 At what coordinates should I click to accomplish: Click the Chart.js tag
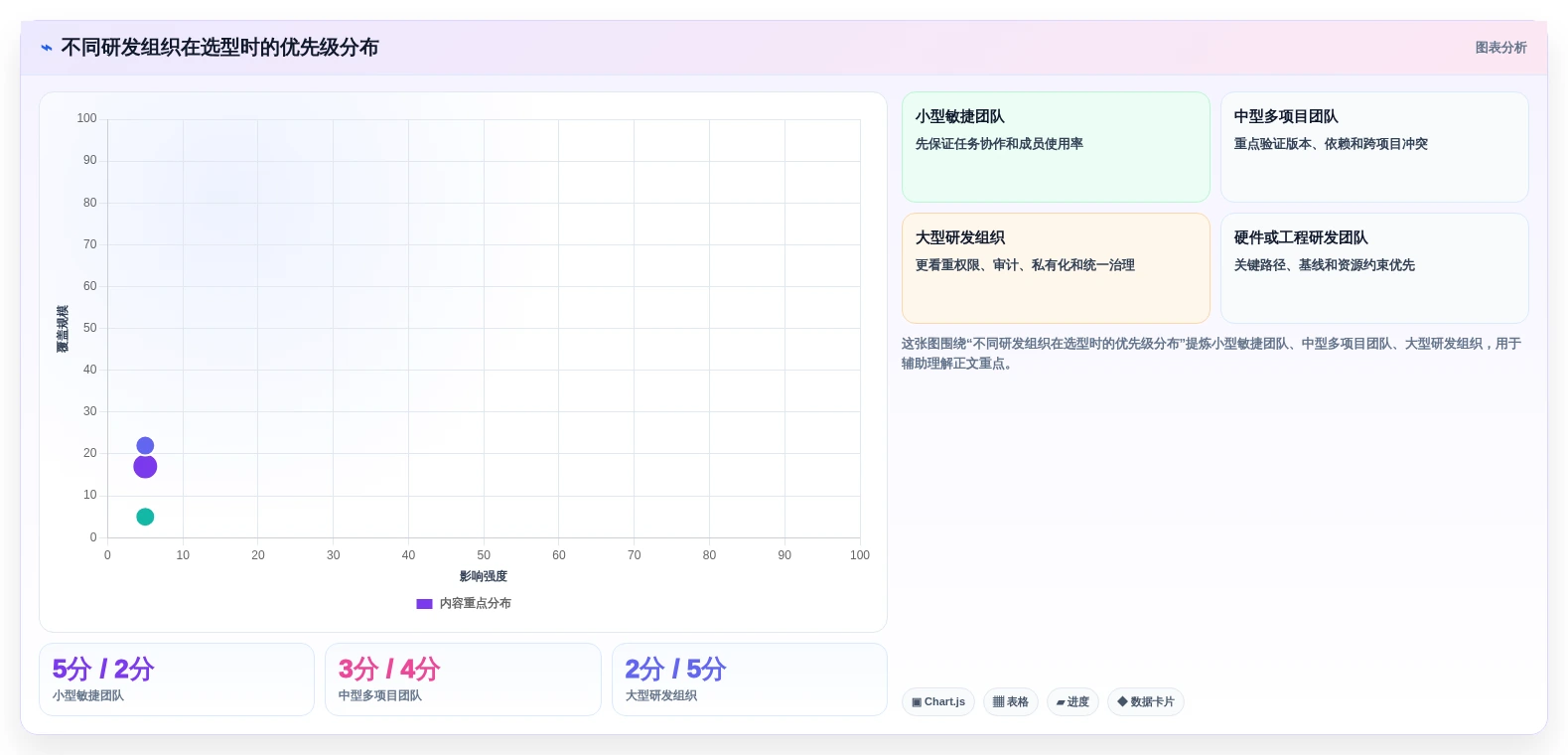click(x=938, y=702)
